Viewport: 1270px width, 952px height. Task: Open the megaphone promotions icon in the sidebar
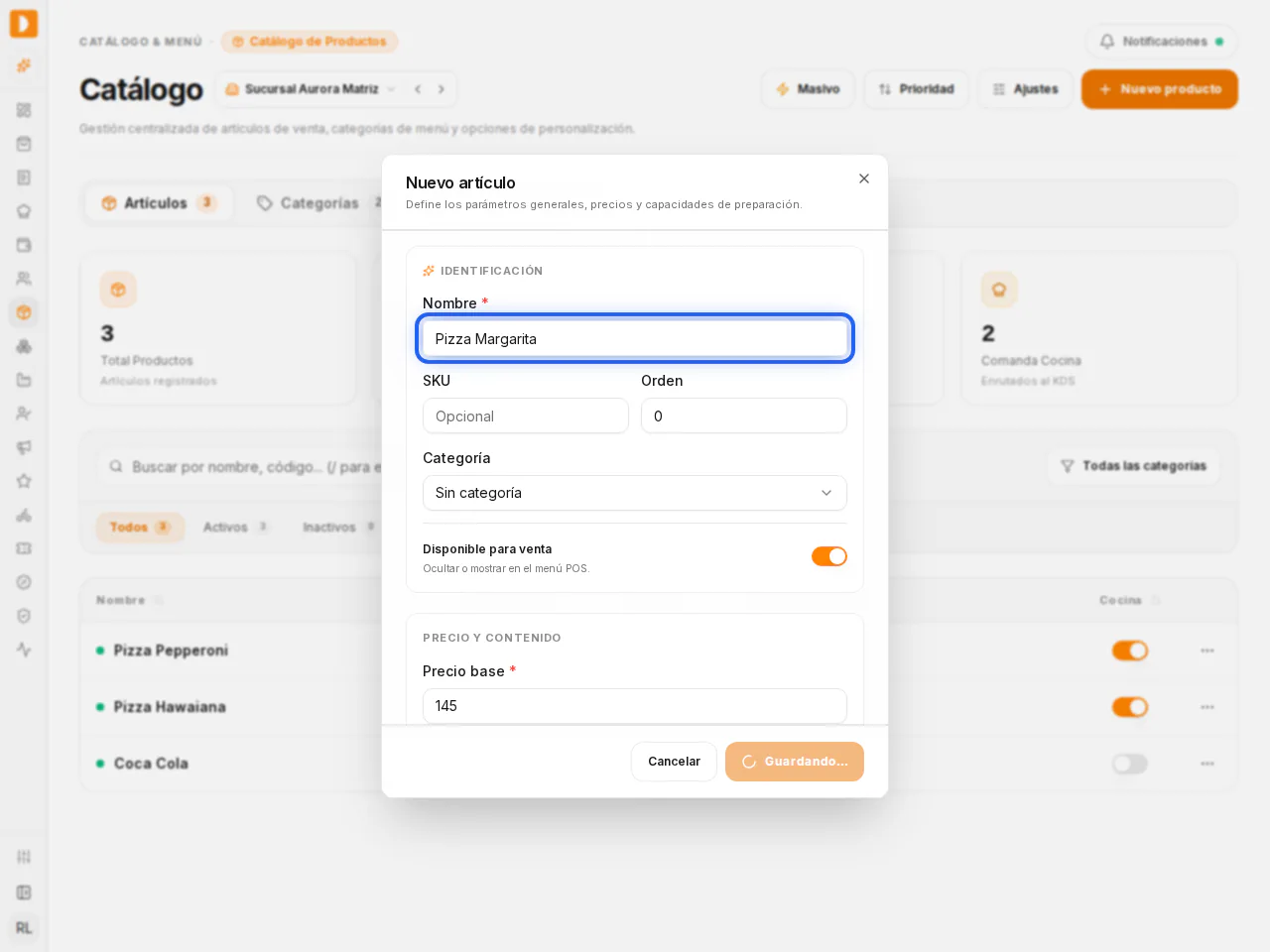[24, 447]
